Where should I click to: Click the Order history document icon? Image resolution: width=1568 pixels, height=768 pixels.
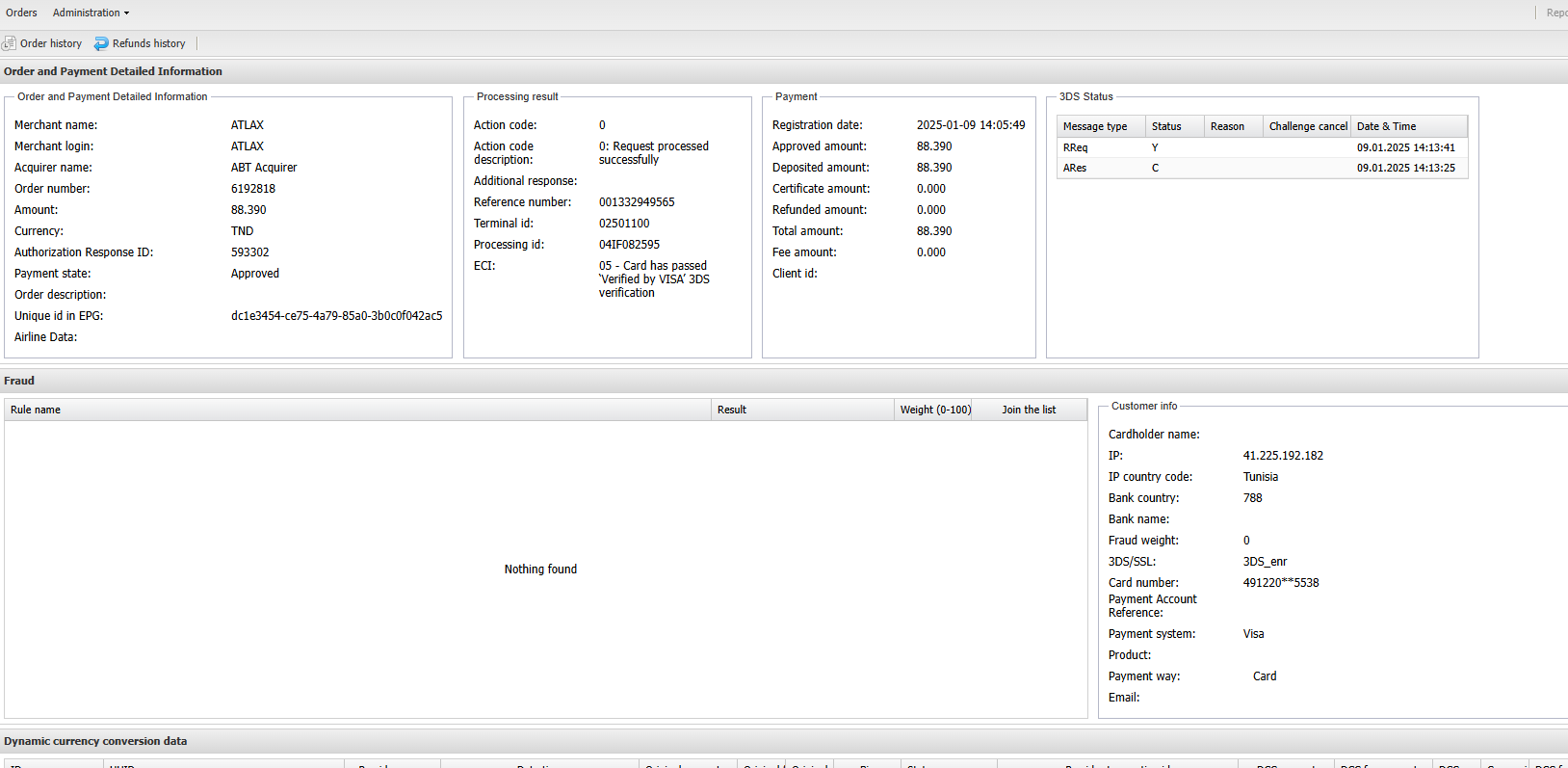click(x=10, y=43)
